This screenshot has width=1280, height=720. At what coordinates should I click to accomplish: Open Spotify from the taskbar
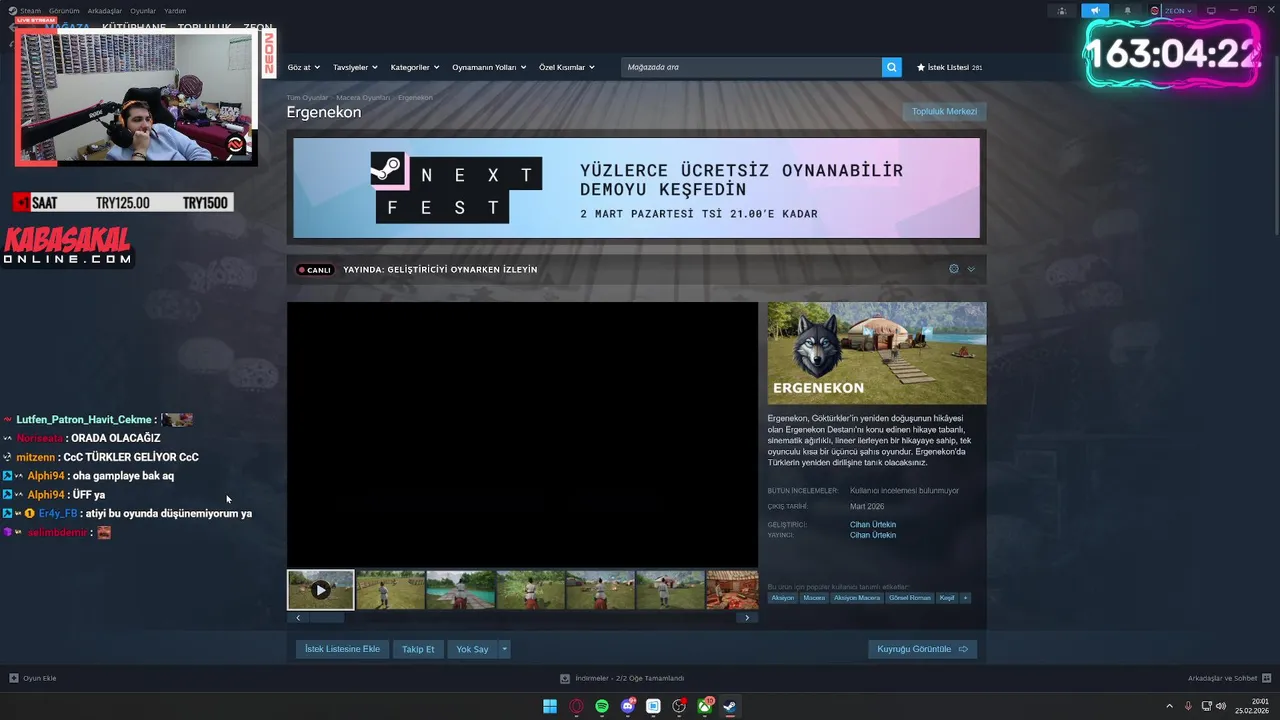(602, 706)
